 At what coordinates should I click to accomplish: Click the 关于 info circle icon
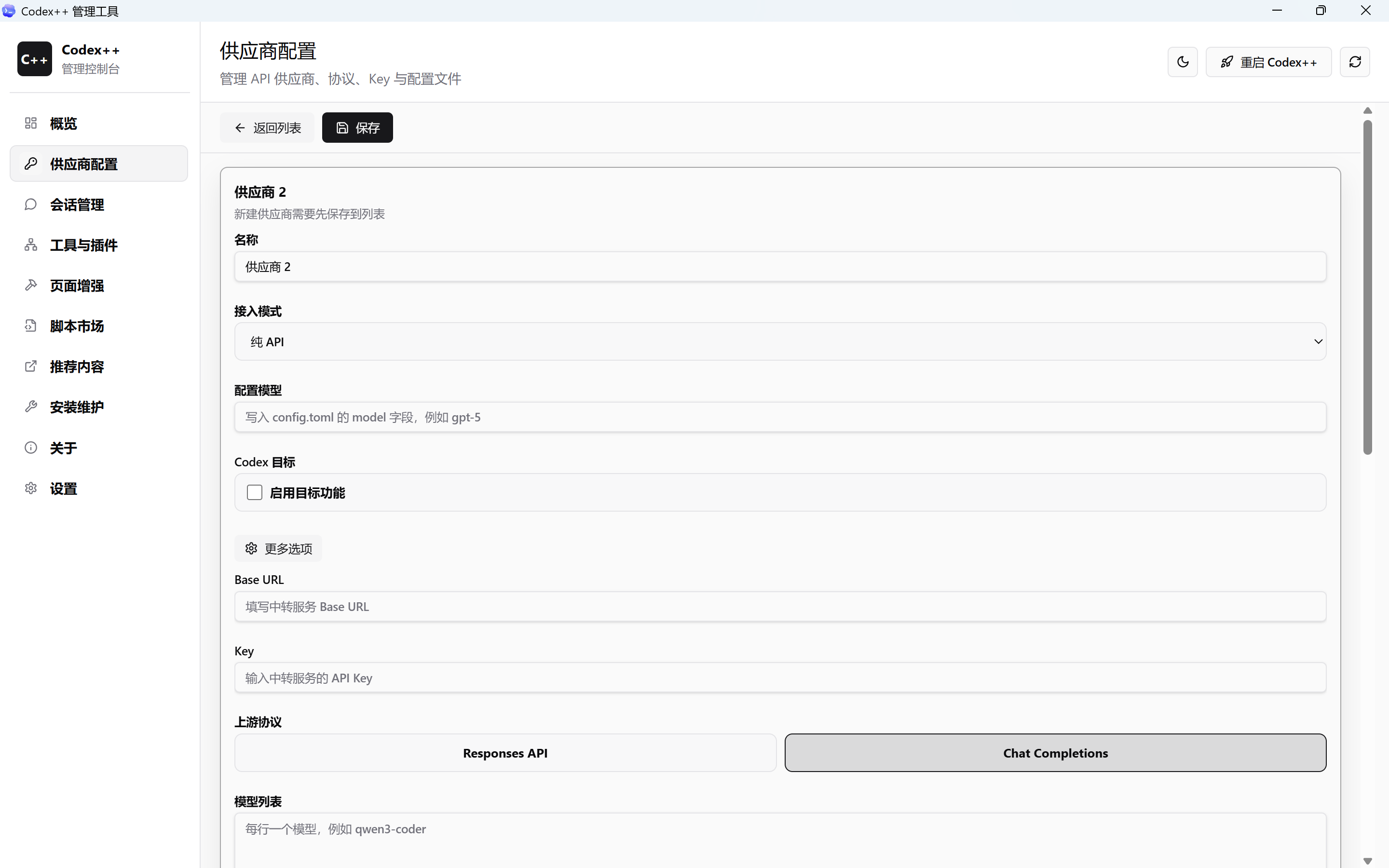click(31, 448)
